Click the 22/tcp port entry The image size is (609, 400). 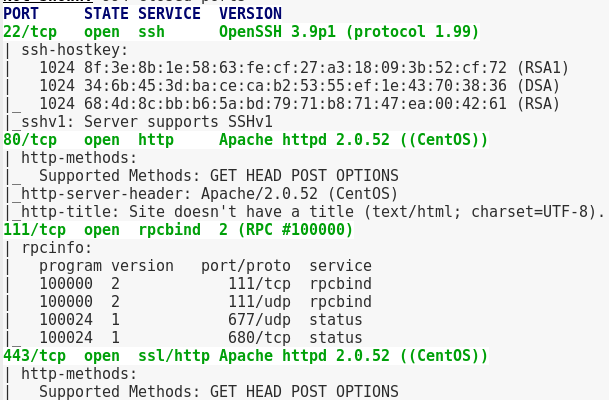pyautogui.click(x=30, y=32)
